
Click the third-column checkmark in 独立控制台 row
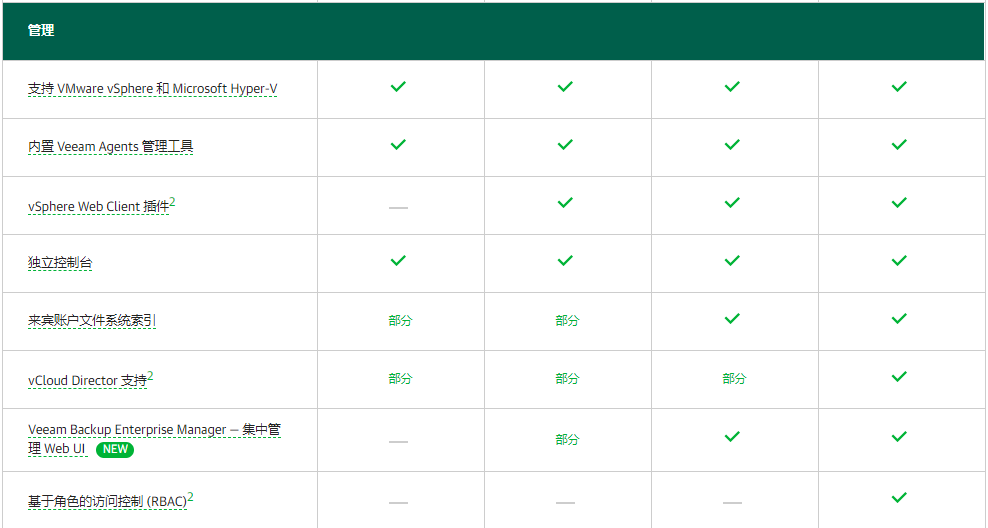tap(732, 261)
